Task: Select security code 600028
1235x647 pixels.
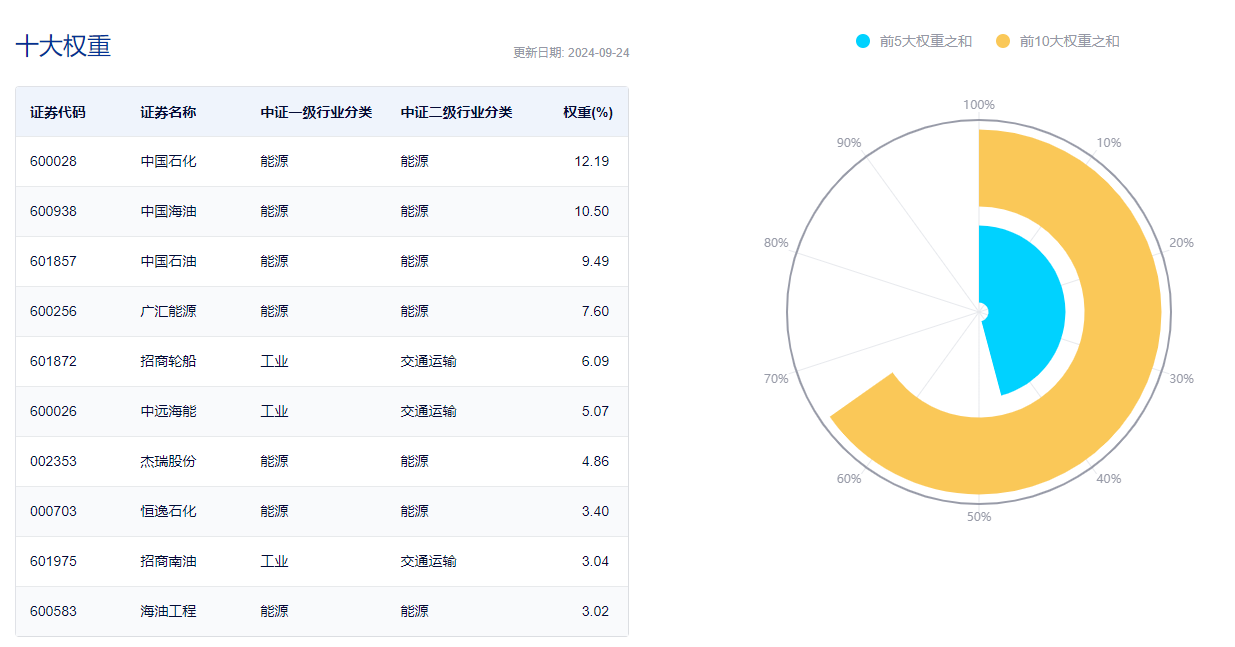Action: click(x=53, y=161)
